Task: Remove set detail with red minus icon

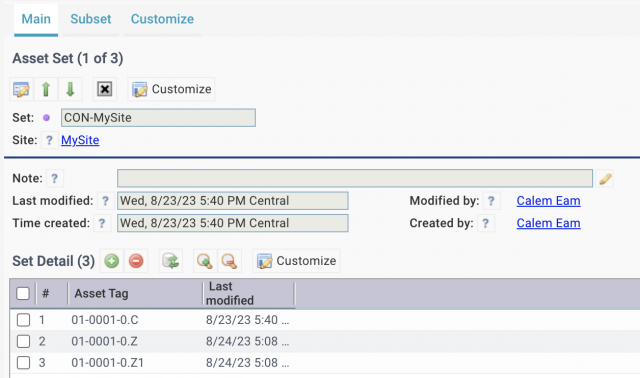Action: click(x=136, y=261)
